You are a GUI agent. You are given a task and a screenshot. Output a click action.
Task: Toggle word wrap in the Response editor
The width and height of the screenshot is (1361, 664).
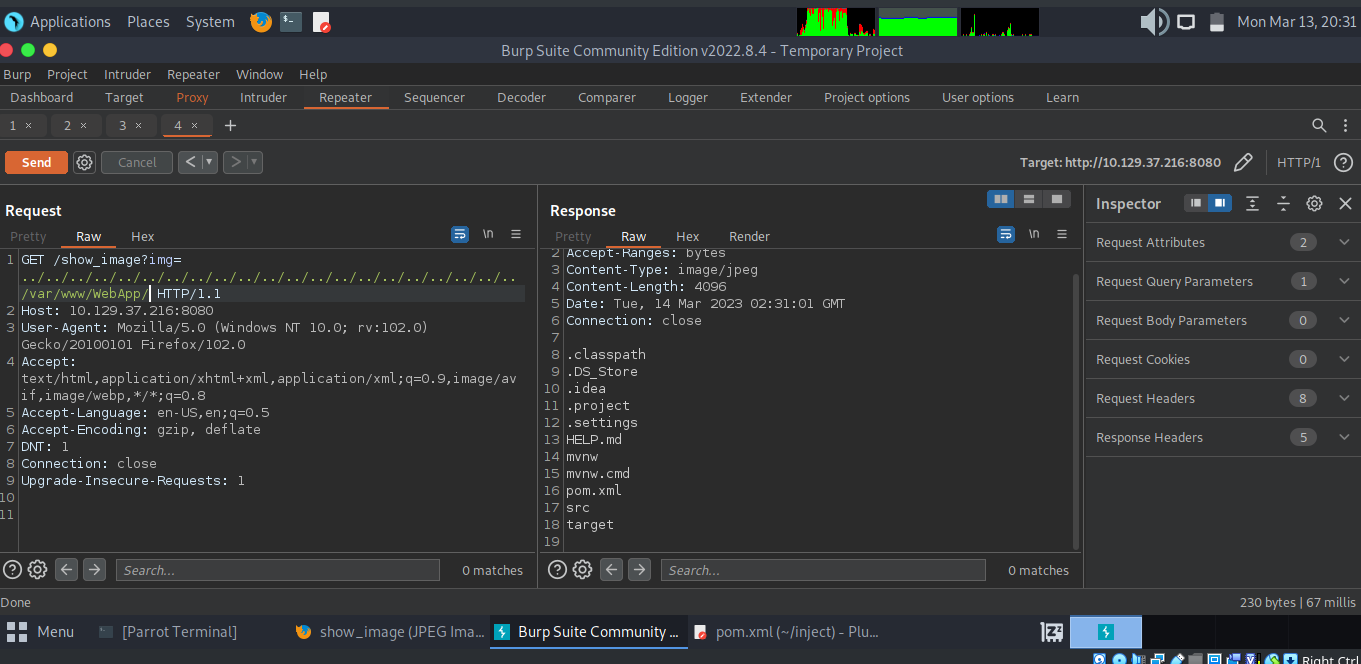(1006, 234)
